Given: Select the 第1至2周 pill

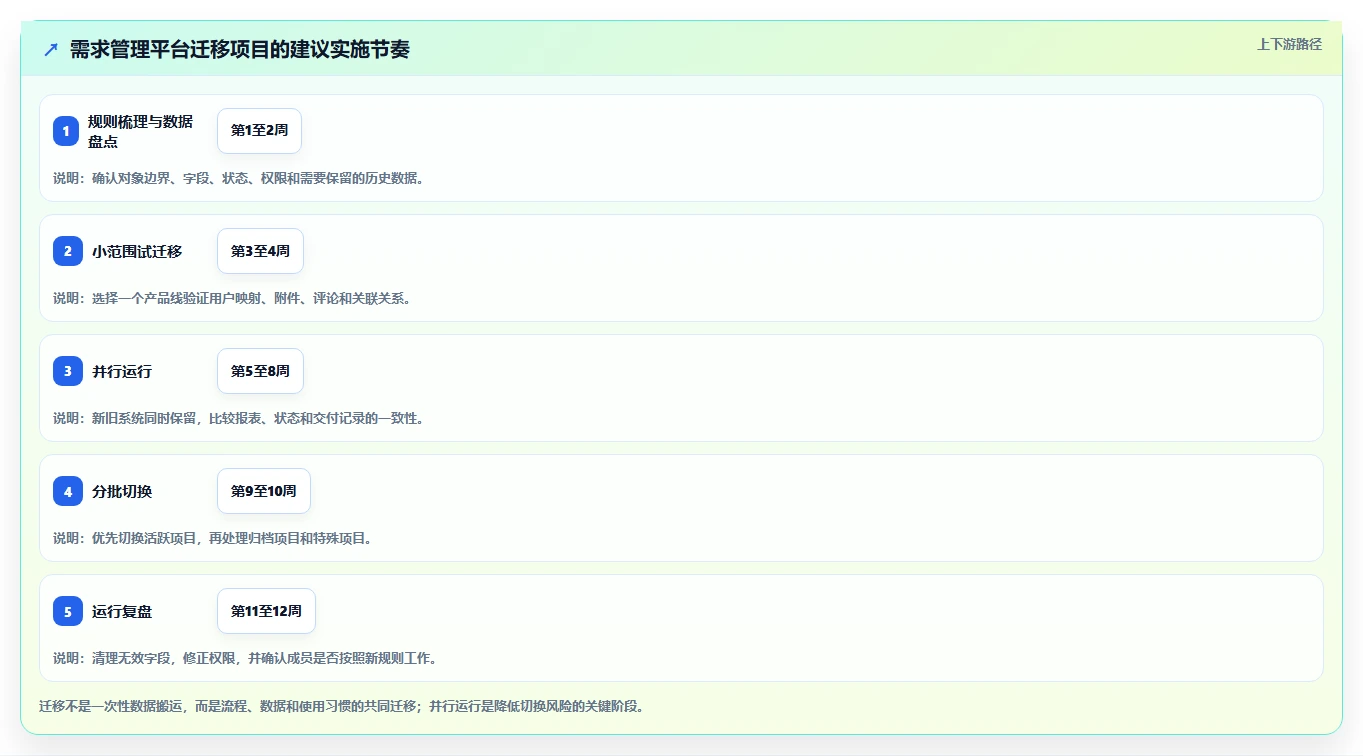Looking at the screenshot, I should [x=259, y=131].
